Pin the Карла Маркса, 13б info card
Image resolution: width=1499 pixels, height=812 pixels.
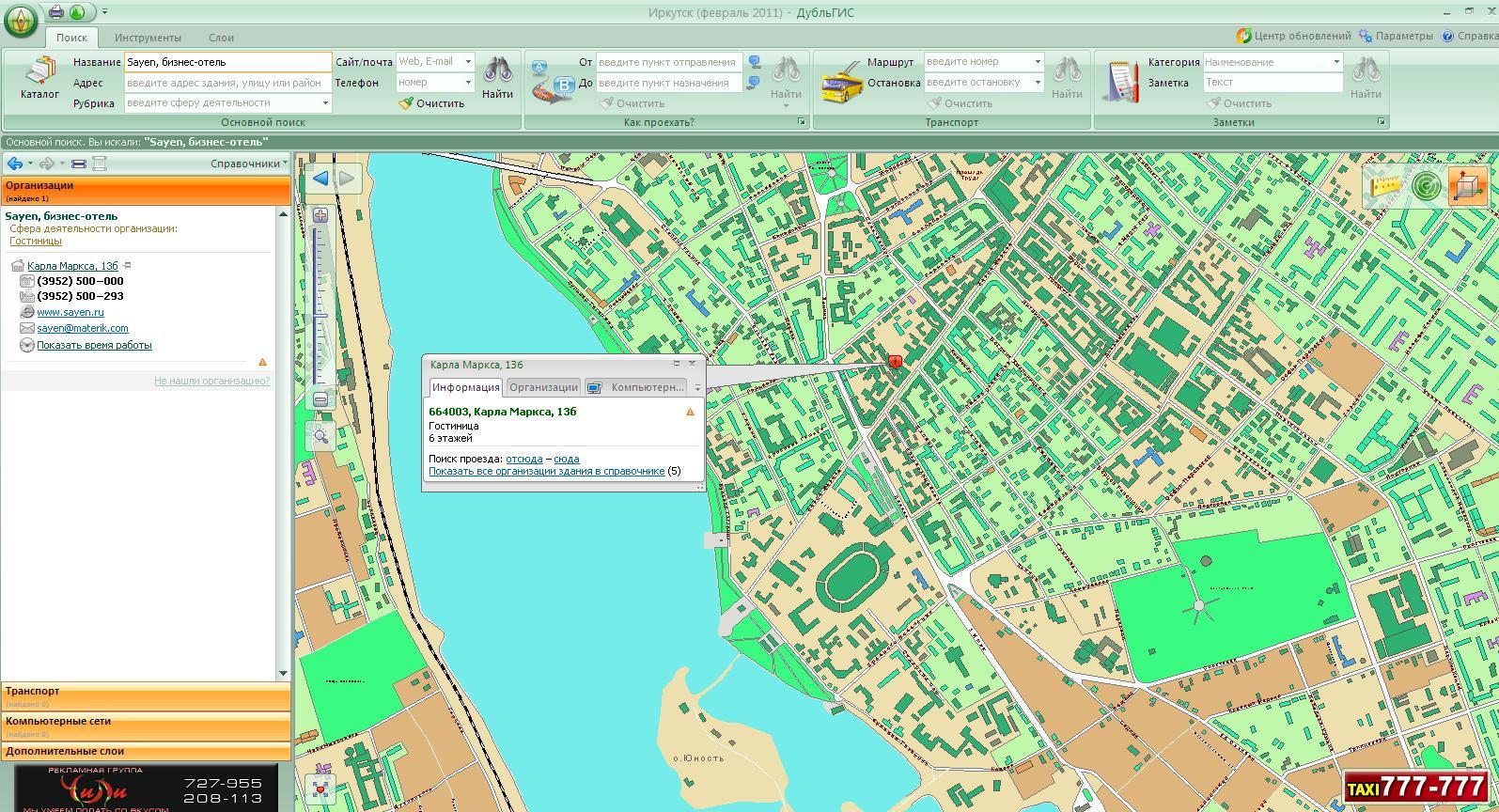coord(676,364)
